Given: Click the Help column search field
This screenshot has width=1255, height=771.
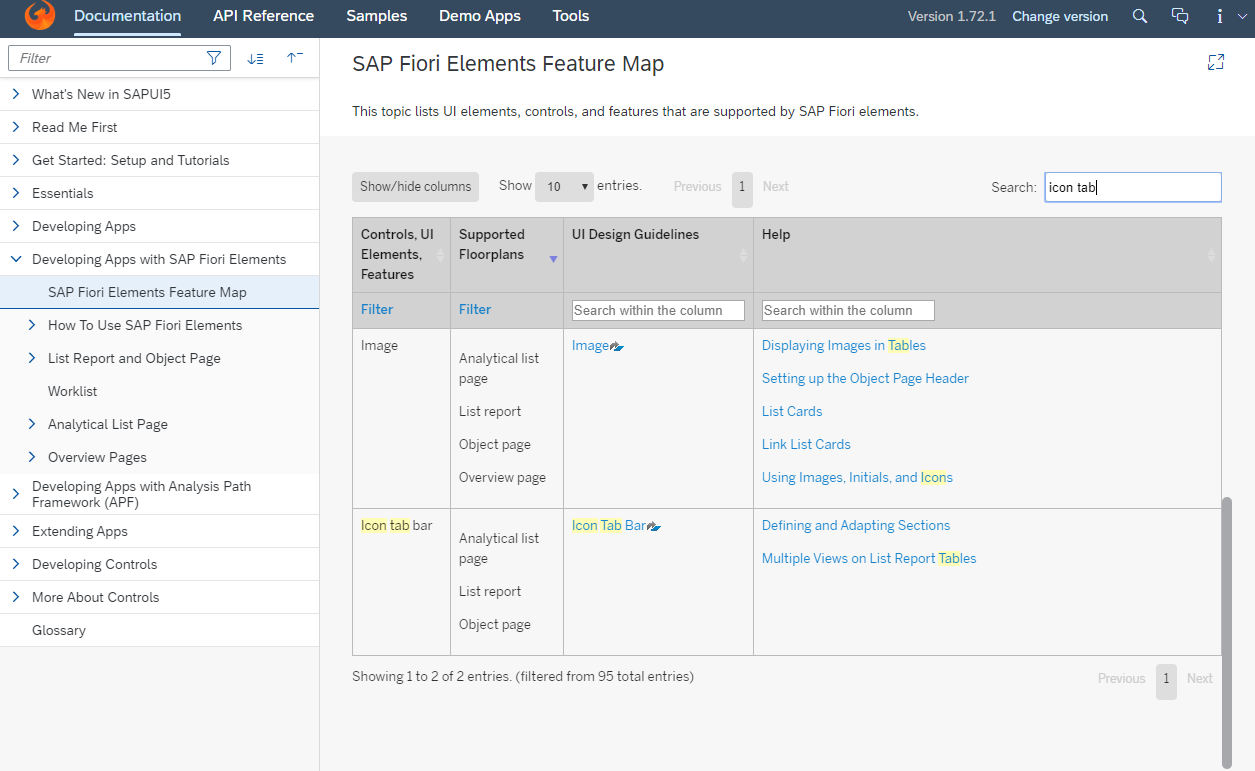Looking at the screenshot, I should tap(847, 310).
